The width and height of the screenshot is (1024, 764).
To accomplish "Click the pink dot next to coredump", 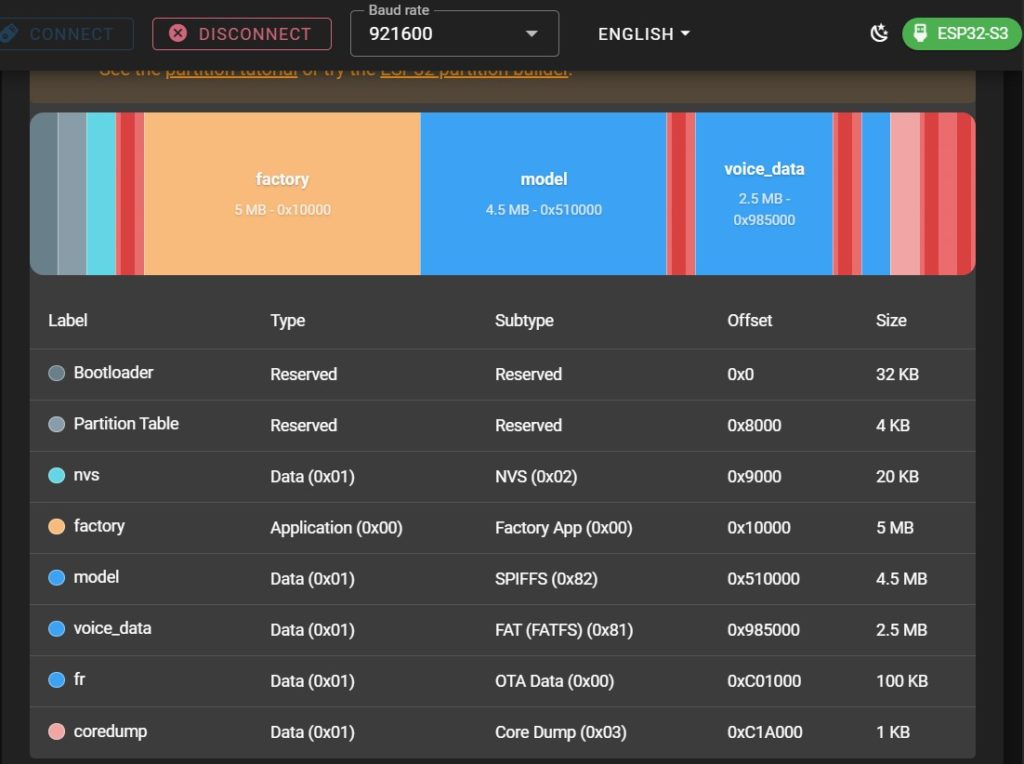I will pos(57,732).
